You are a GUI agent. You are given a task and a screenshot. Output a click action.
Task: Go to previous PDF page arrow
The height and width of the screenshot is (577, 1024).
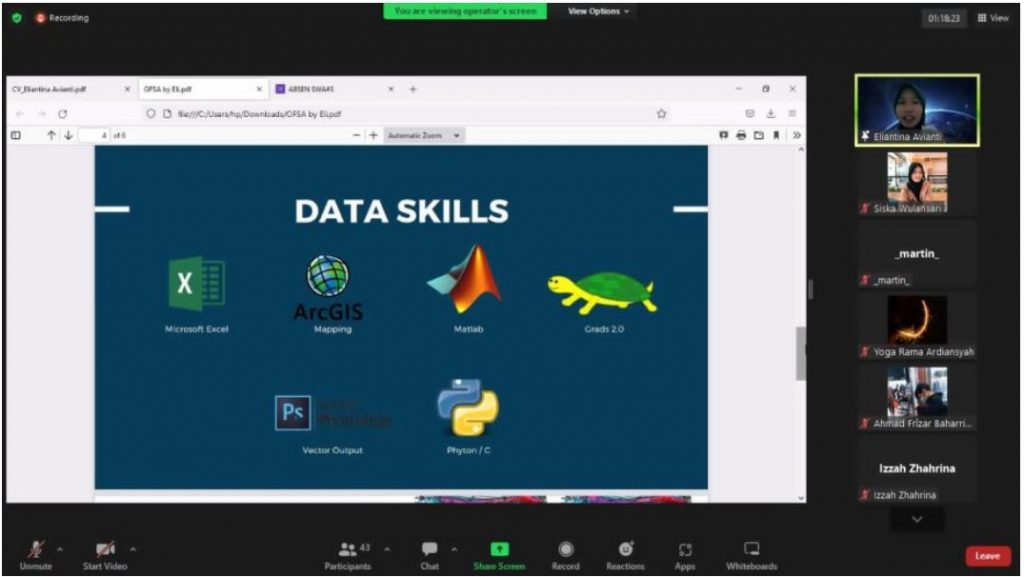coord(51,135)
